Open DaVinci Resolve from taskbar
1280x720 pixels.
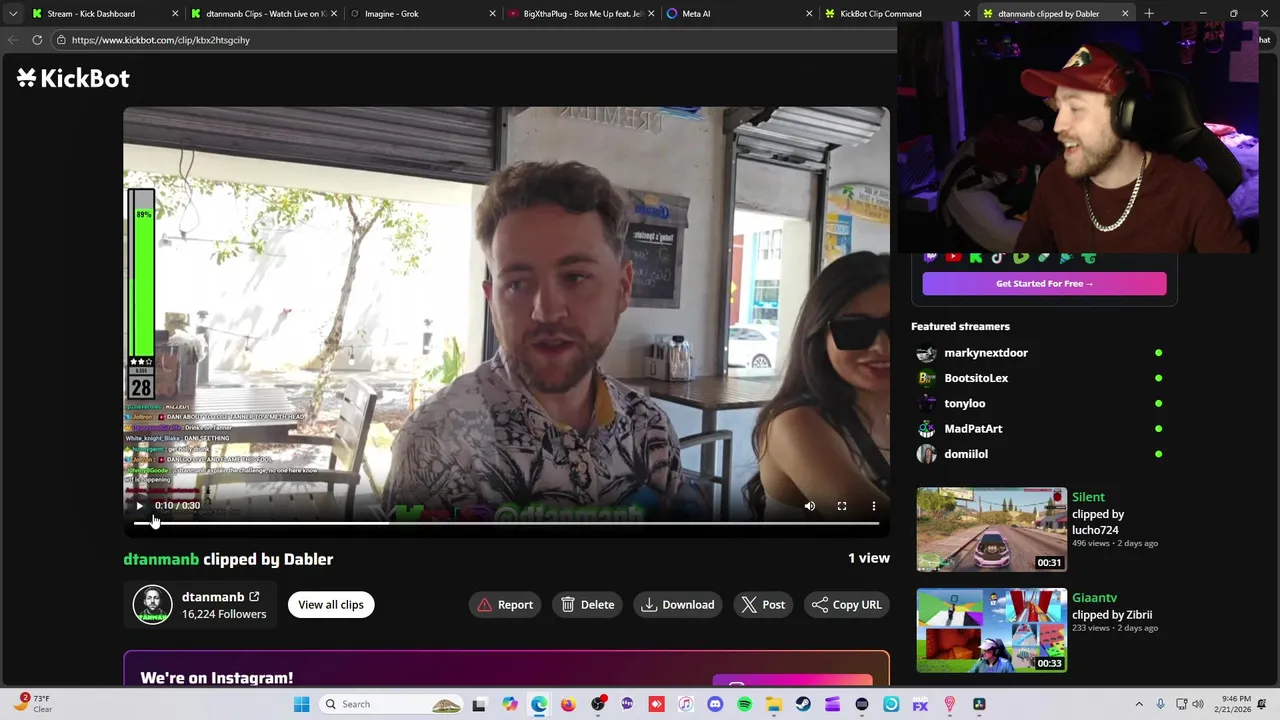point(979,704)
